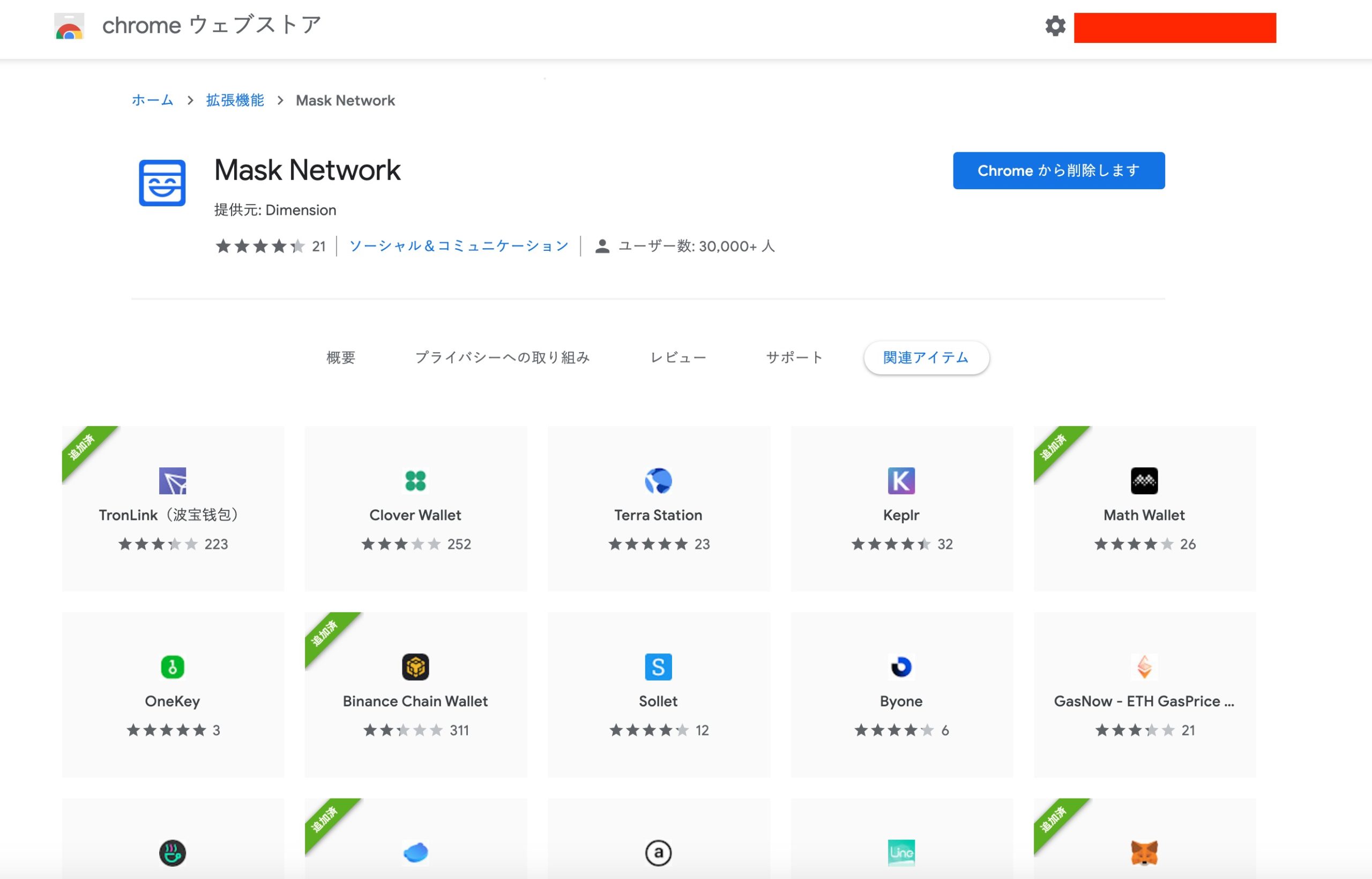Viewport: 1372px width, 879px height.
Task: Click the Binance Chain Wallet icon
Action: (x=415, y=667)
